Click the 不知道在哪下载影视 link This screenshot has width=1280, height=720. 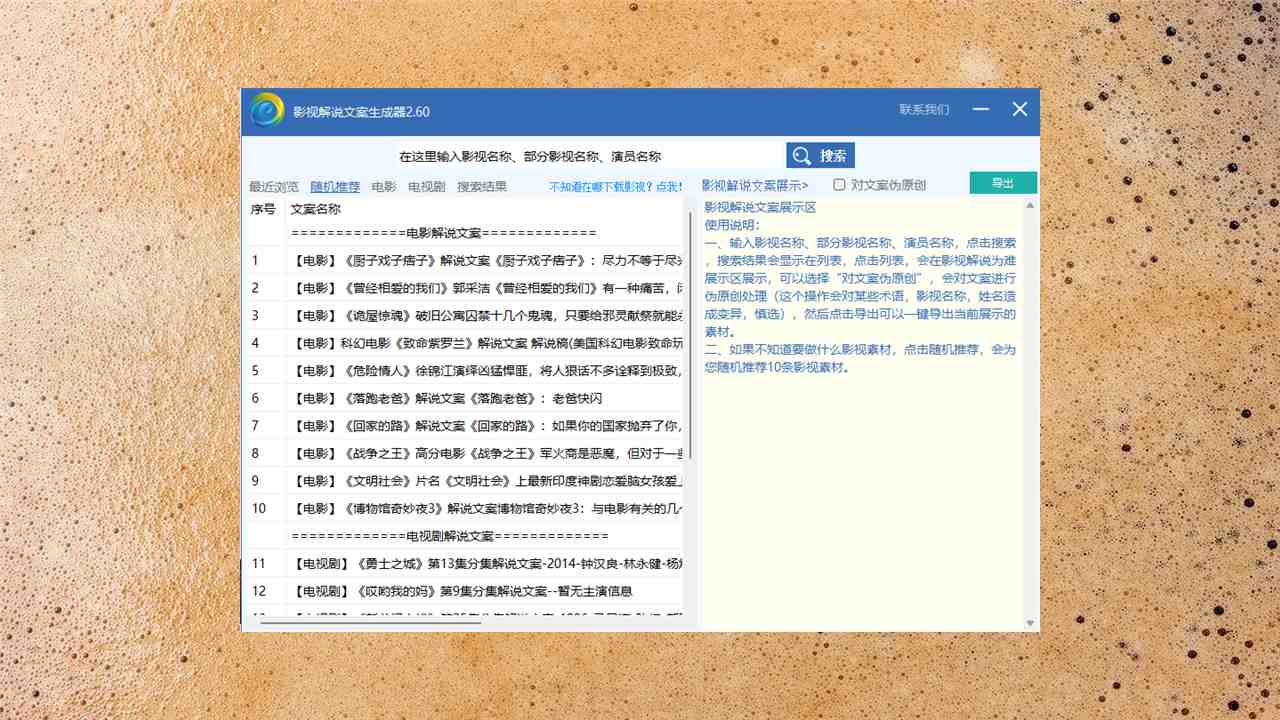click(615, 187)
